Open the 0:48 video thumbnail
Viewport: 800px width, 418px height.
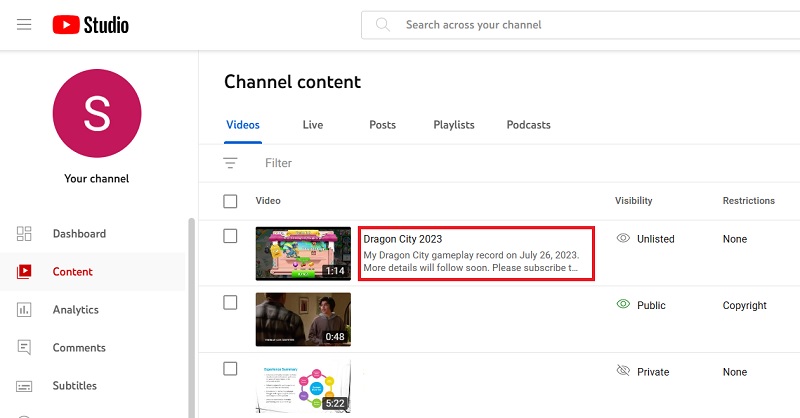(303, 319)
